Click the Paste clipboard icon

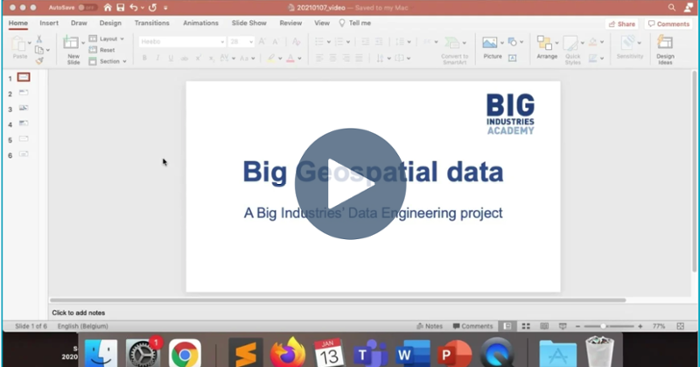[x=18, y=45]
